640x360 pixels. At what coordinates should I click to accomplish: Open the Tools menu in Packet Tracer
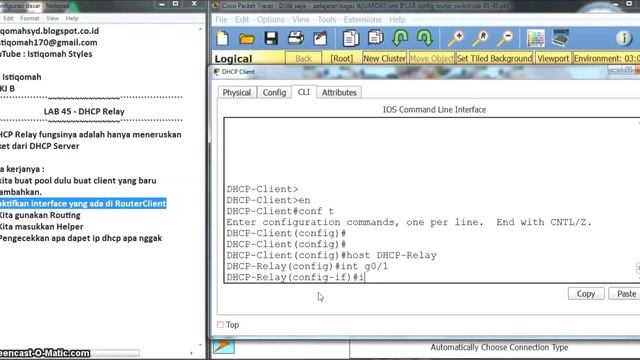(x=327, y=20)
